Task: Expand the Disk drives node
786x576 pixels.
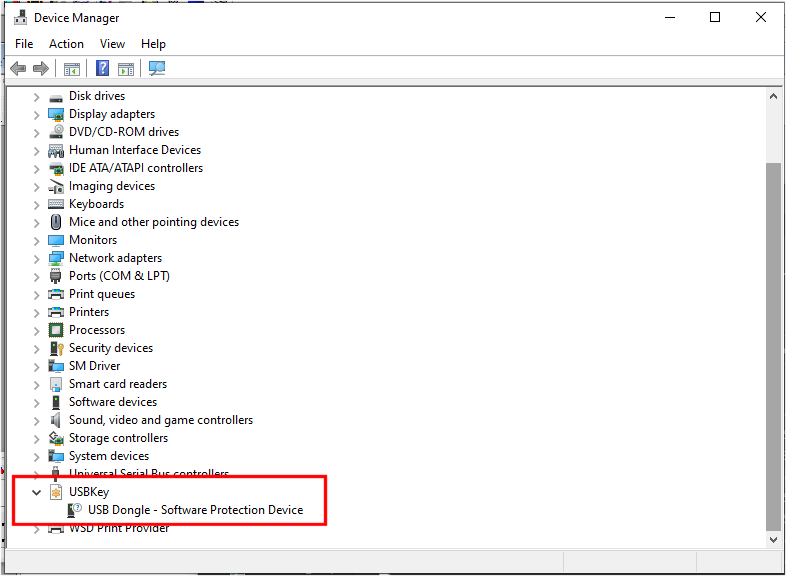Action: tap(36, 97)
